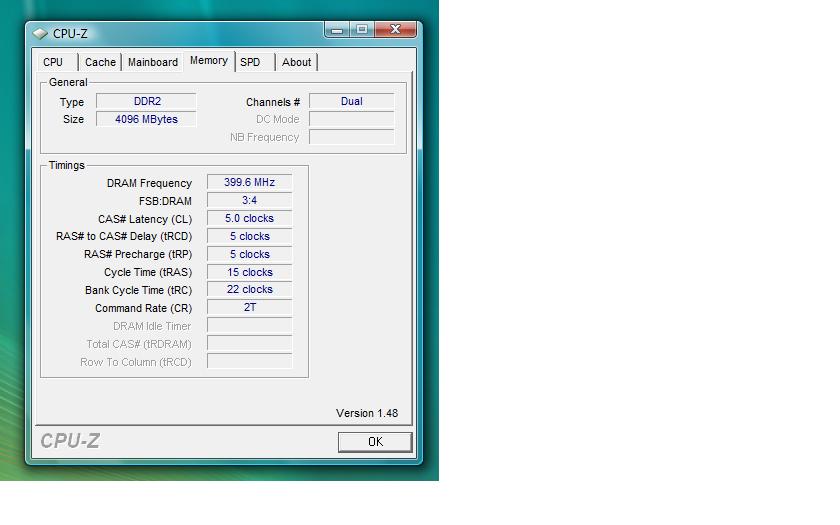Select the Mainboard tab

pyautogui.click(x=153, y=62)
